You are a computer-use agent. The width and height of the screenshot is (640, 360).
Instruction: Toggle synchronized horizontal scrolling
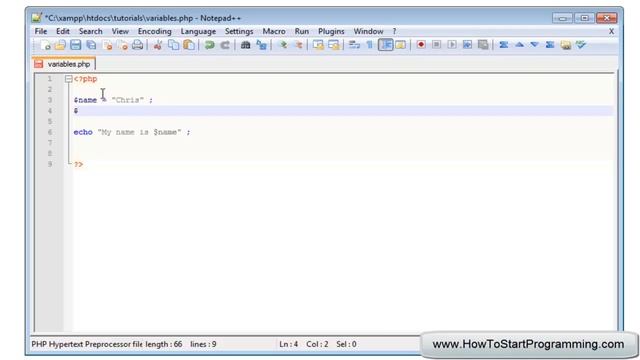(334, 45)
